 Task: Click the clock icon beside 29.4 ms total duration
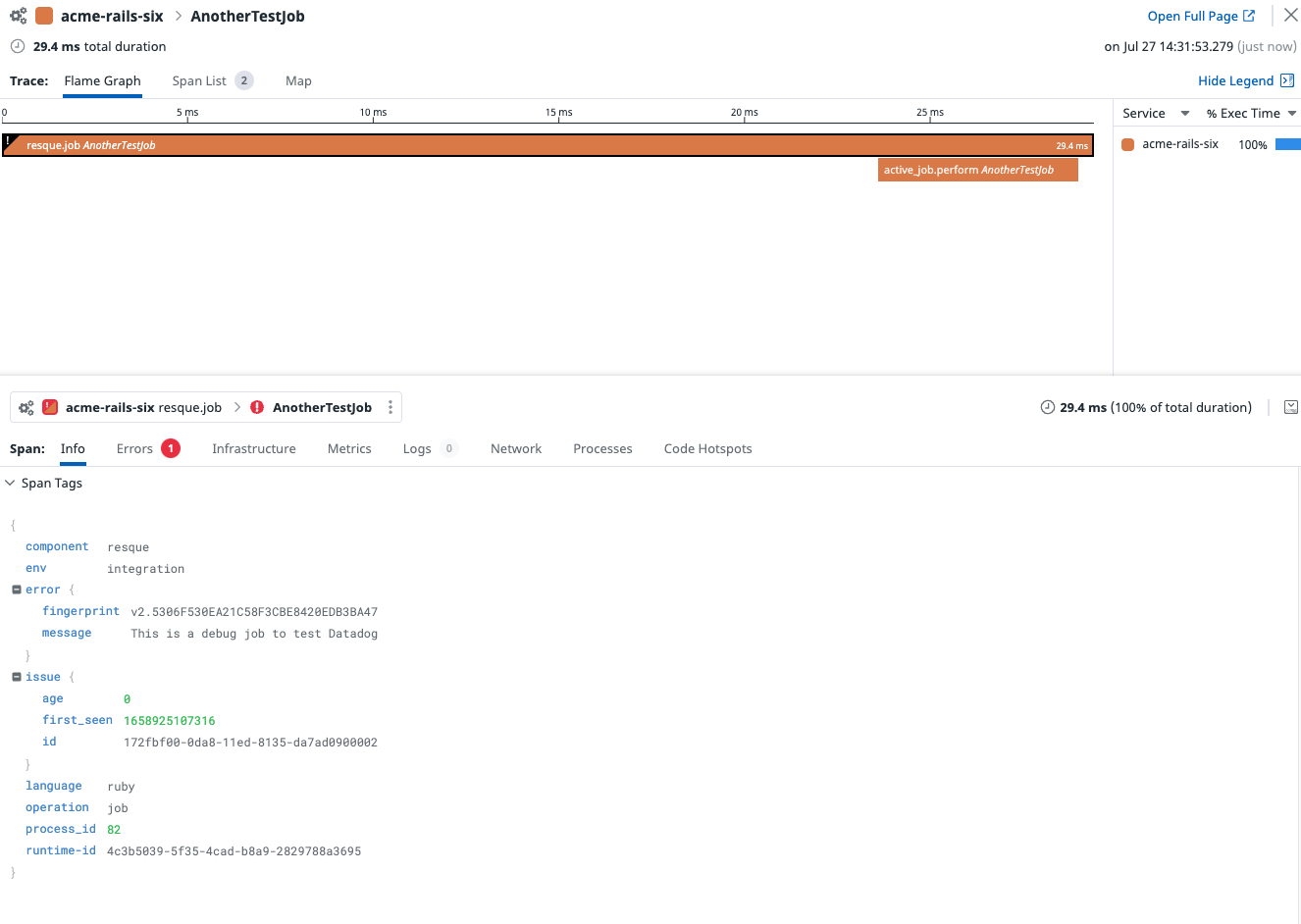tap(17, 46)
